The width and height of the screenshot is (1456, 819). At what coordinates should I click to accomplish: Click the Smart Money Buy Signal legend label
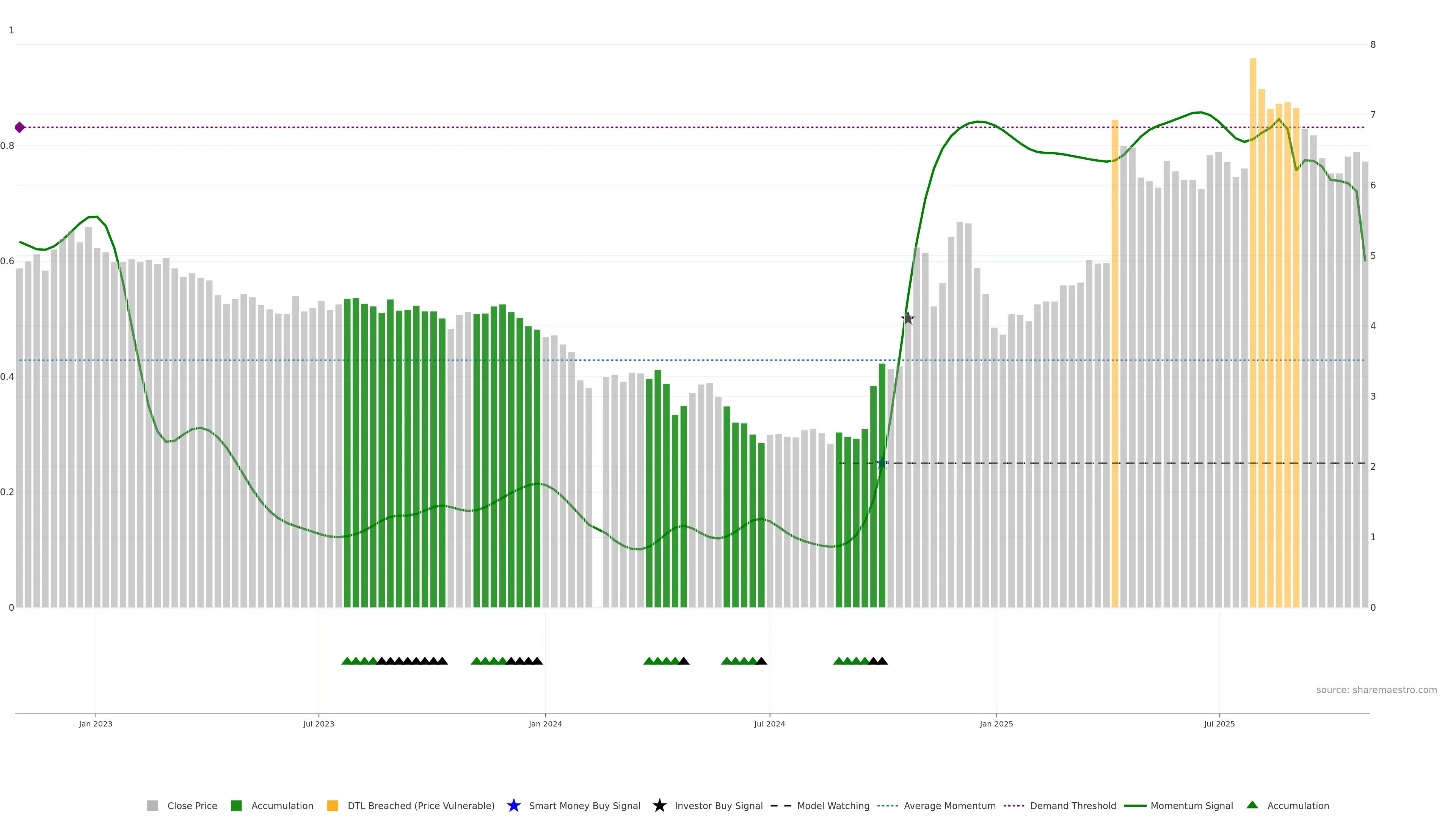click(x=584, y=805)
